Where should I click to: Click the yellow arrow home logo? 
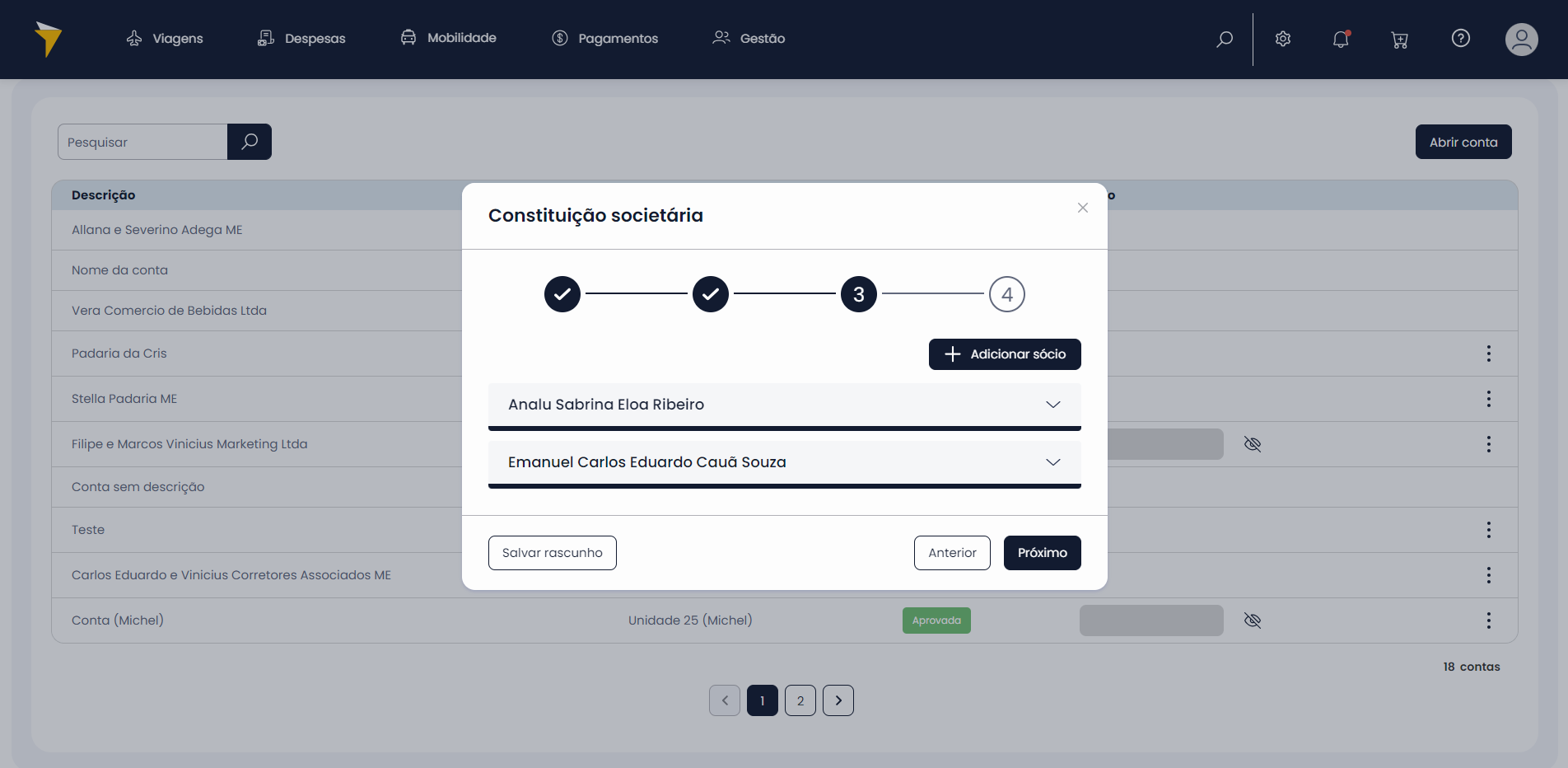(49, 39)
